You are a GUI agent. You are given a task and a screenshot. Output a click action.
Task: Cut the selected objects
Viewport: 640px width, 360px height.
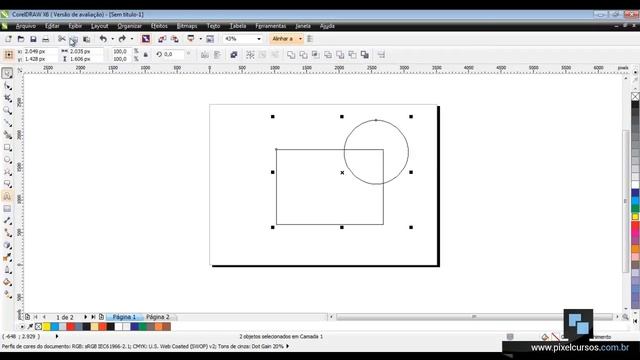click(62, 39)
